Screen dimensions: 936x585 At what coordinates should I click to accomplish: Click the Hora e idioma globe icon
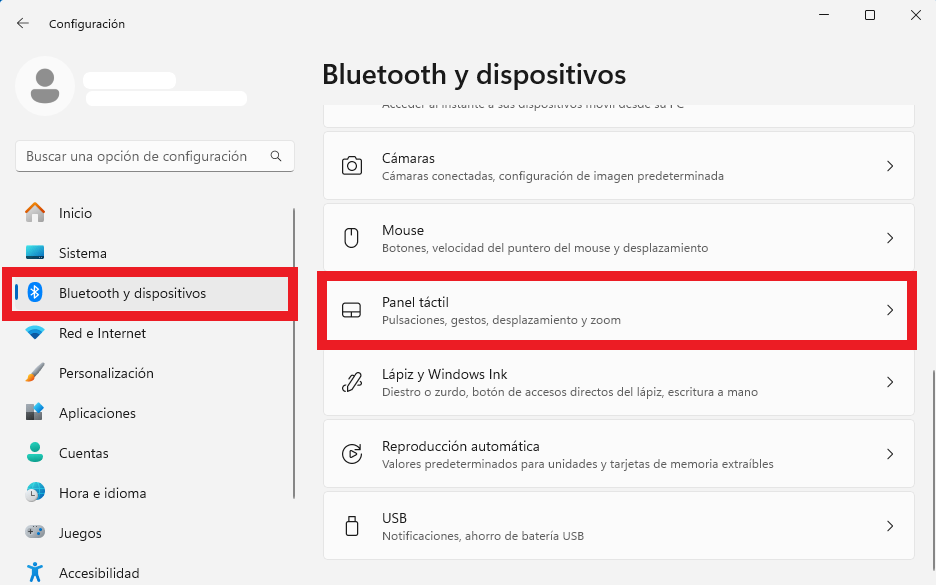point(35,492)
